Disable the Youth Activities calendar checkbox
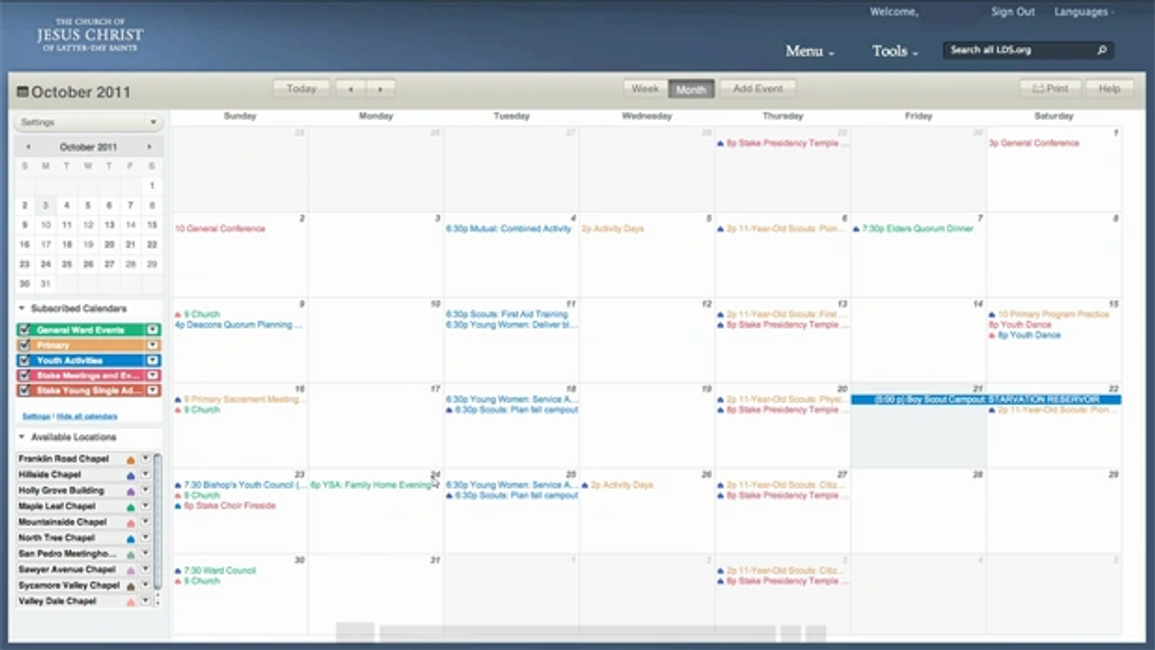1155x650 pixels. click(x=24, y=360)
